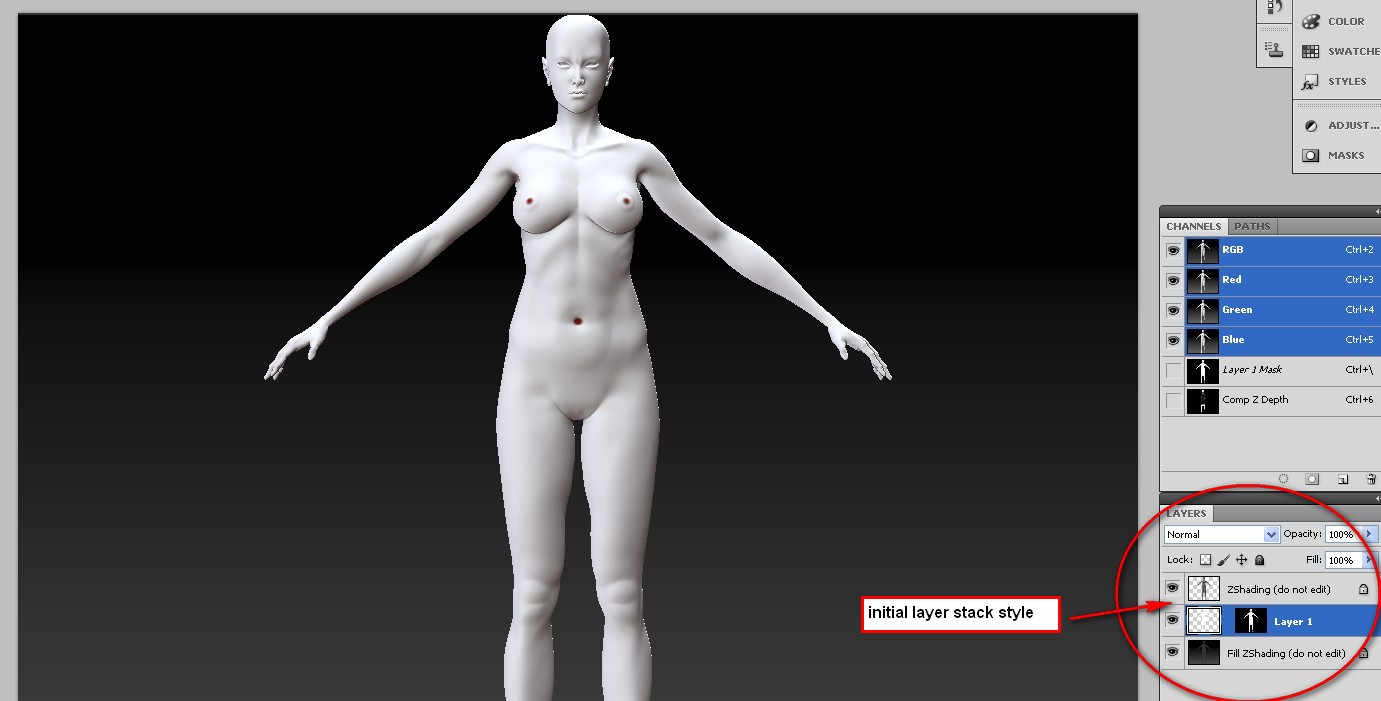Image resolution: width=1381 pixels, height=701 pixels.
Task: Open the Masks panel icon
Action: tap(1310, 155)
